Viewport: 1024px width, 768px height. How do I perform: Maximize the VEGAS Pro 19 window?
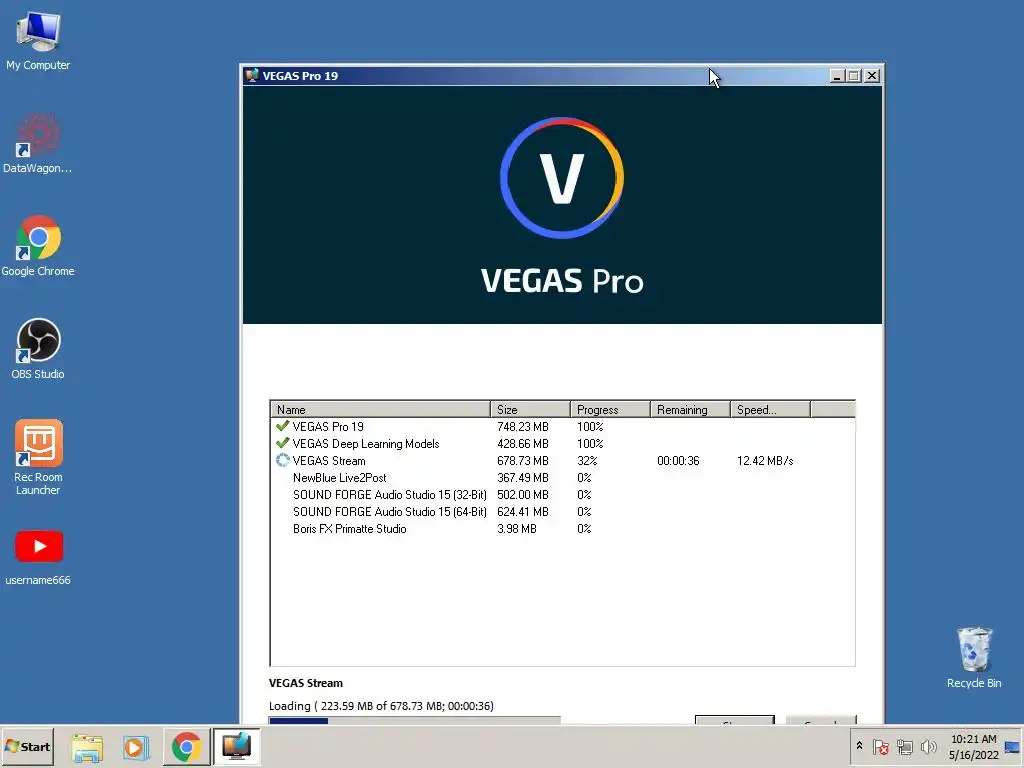pos(854,76)
